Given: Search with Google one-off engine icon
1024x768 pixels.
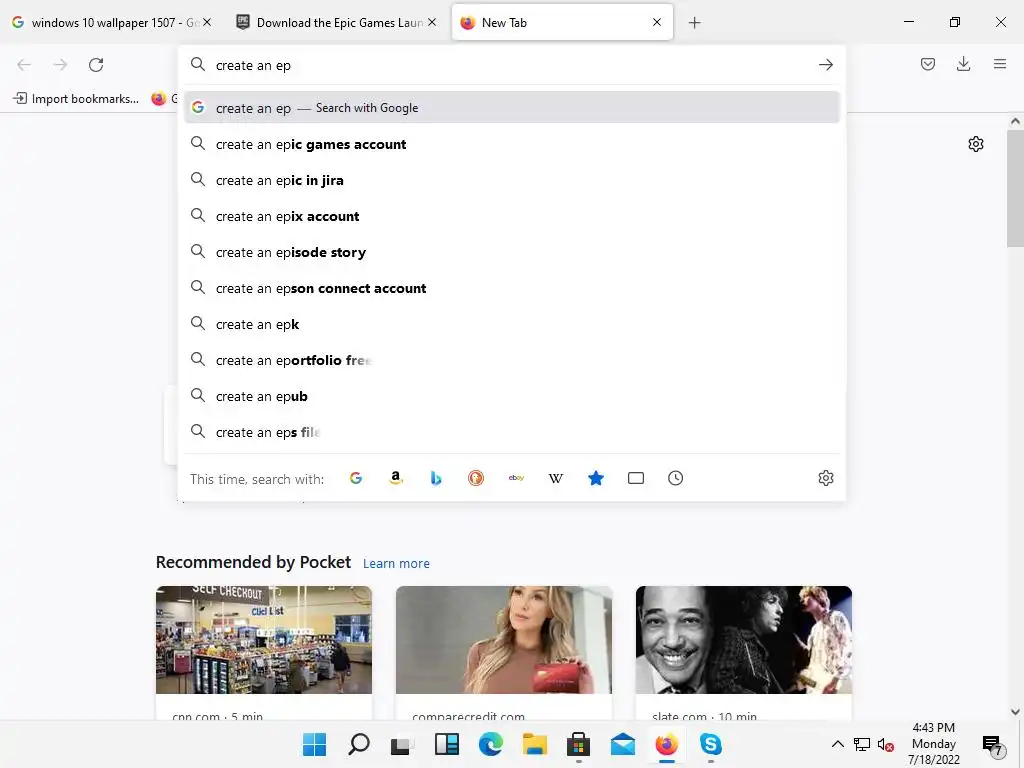Looking at the screenshot, I should coord(356,478).
